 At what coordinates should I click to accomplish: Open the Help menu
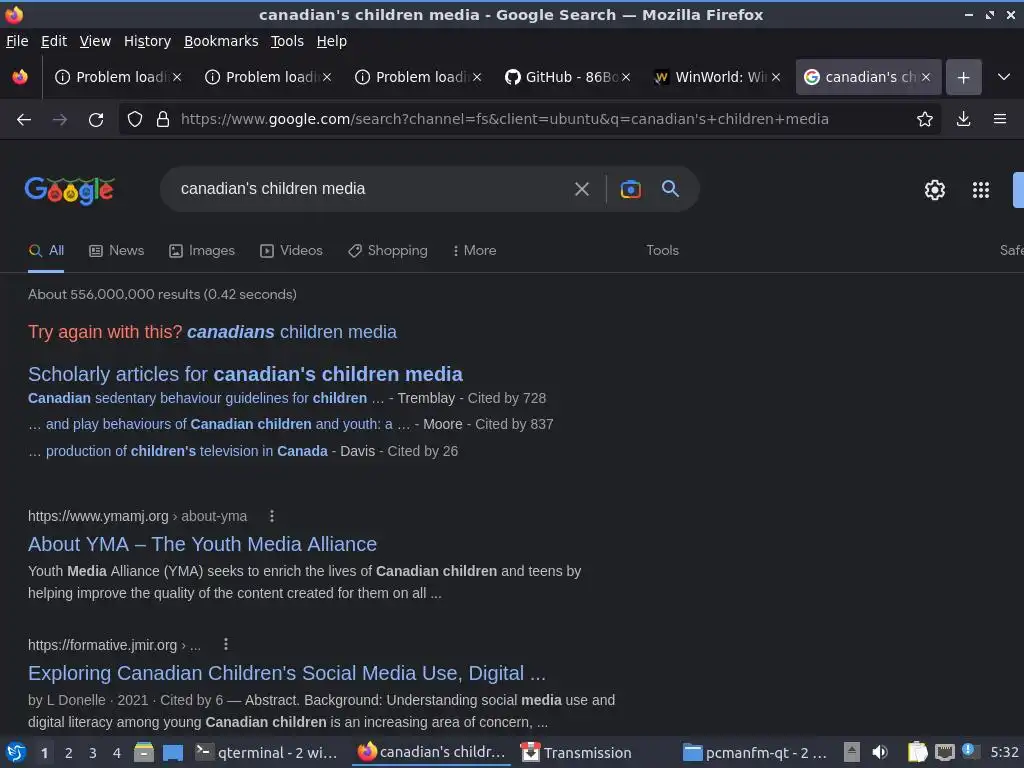click(332, 41)
